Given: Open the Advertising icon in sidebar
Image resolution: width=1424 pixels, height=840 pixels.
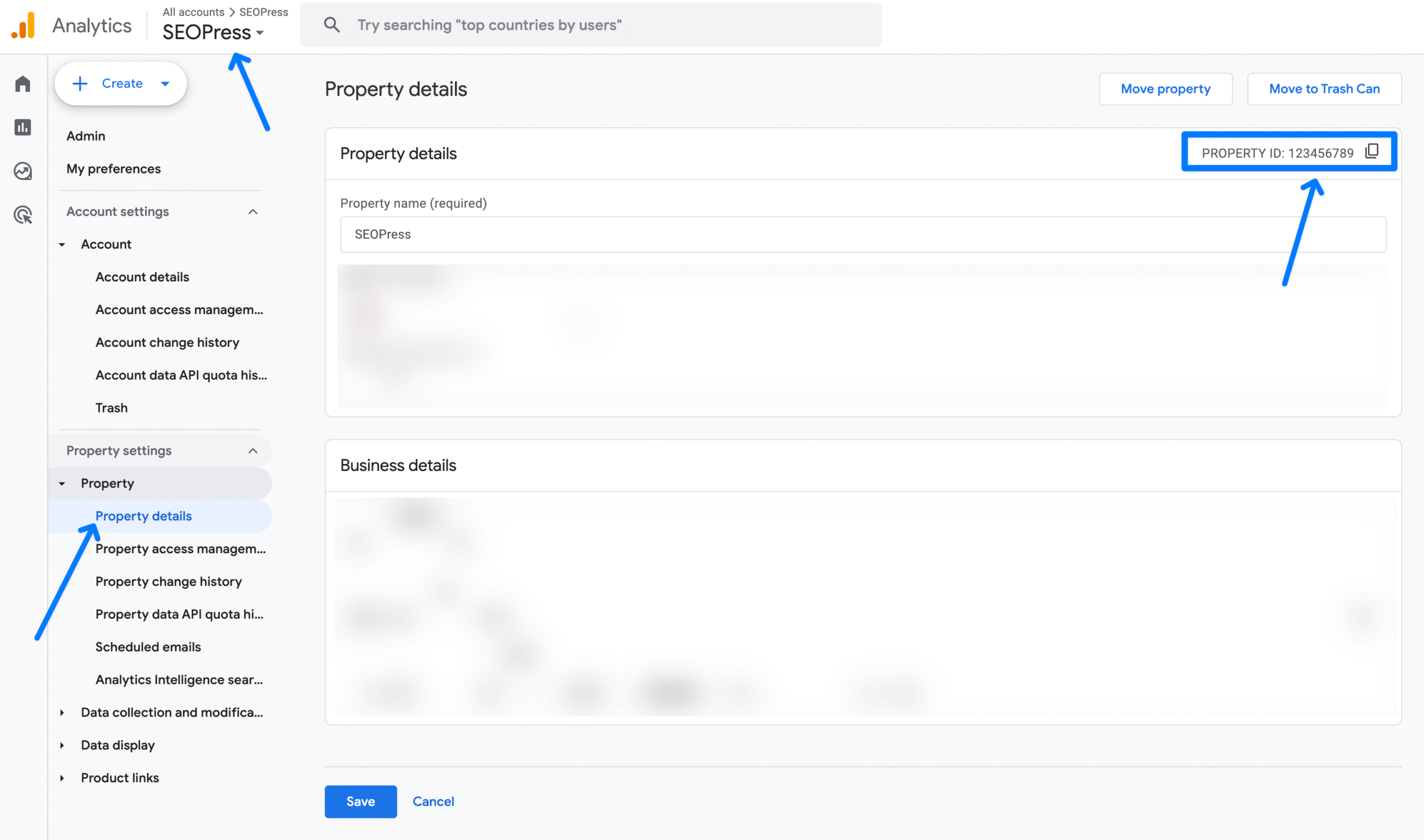Looking at the screenshot, I should coord(23,215).
